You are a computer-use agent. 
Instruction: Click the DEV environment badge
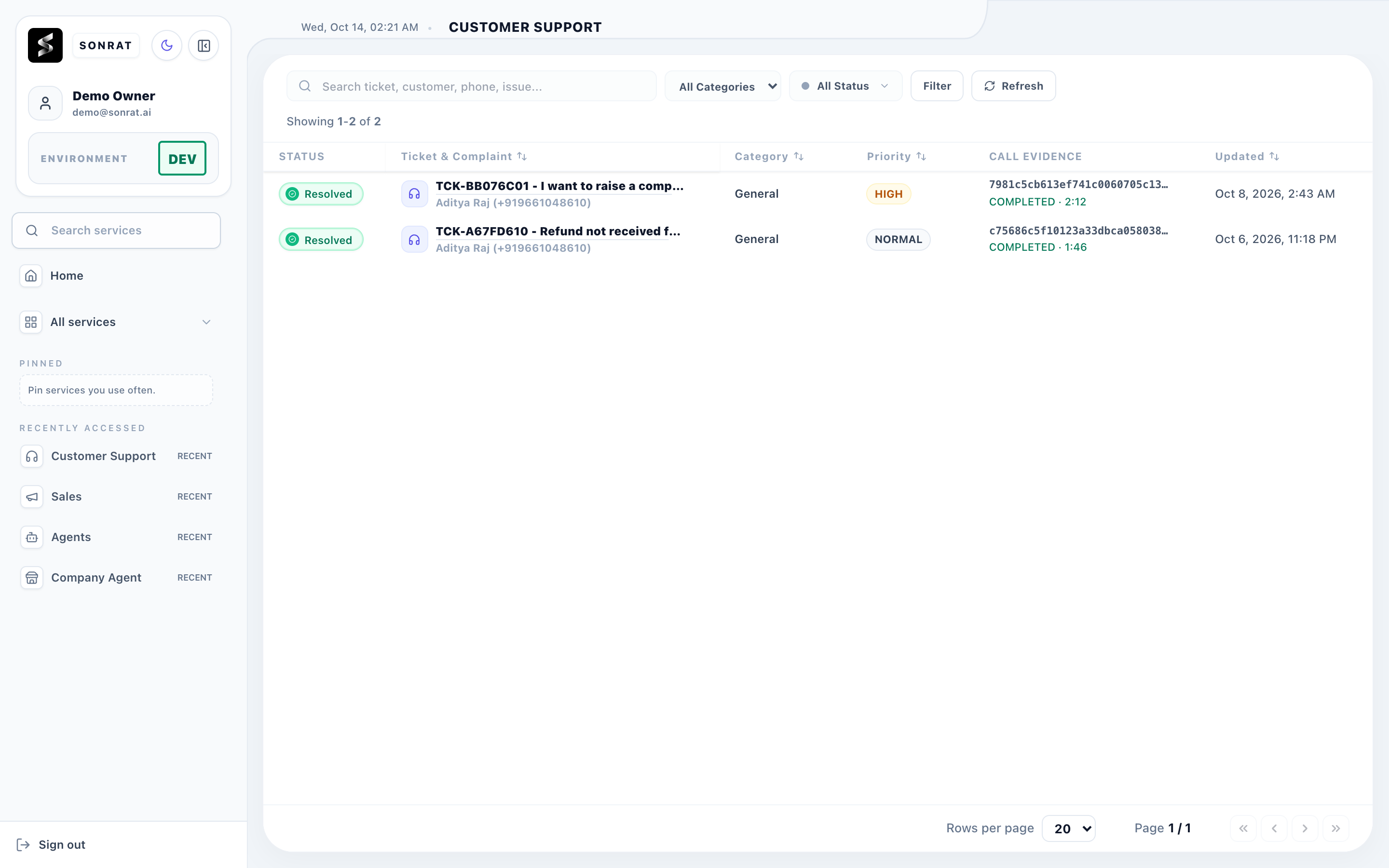tap(182, 159)
